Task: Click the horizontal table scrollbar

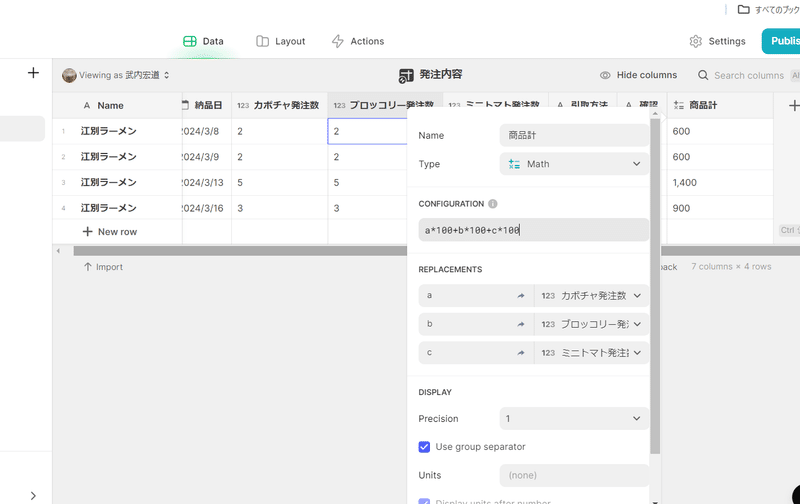Action: click(x=240, y=250)
